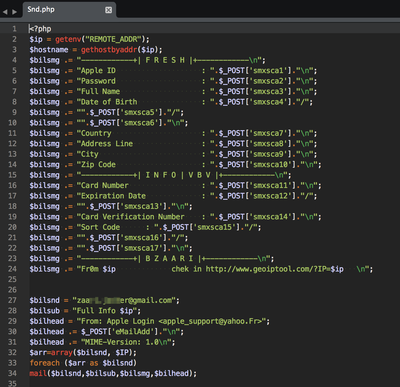Click "MIME-Version: 1.0" on line 31

tap(122, 342)
